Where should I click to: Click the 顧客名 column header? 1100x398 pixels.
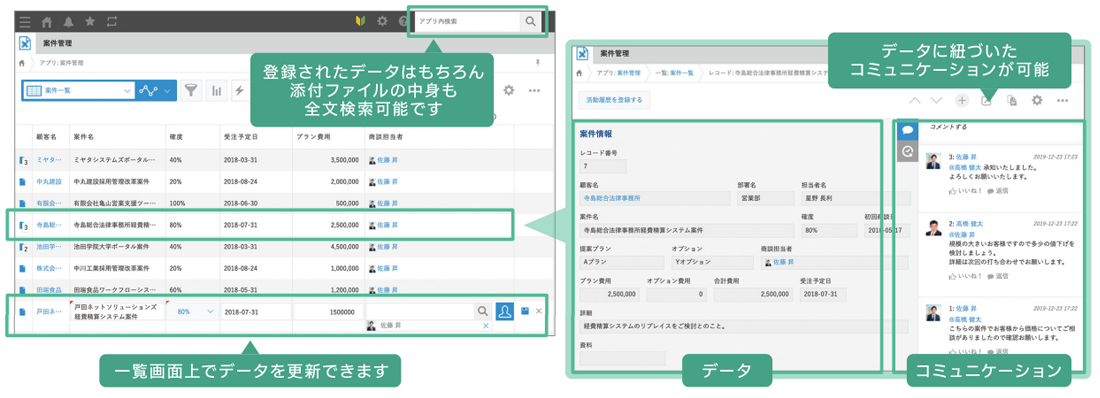(x=46, y=136)
